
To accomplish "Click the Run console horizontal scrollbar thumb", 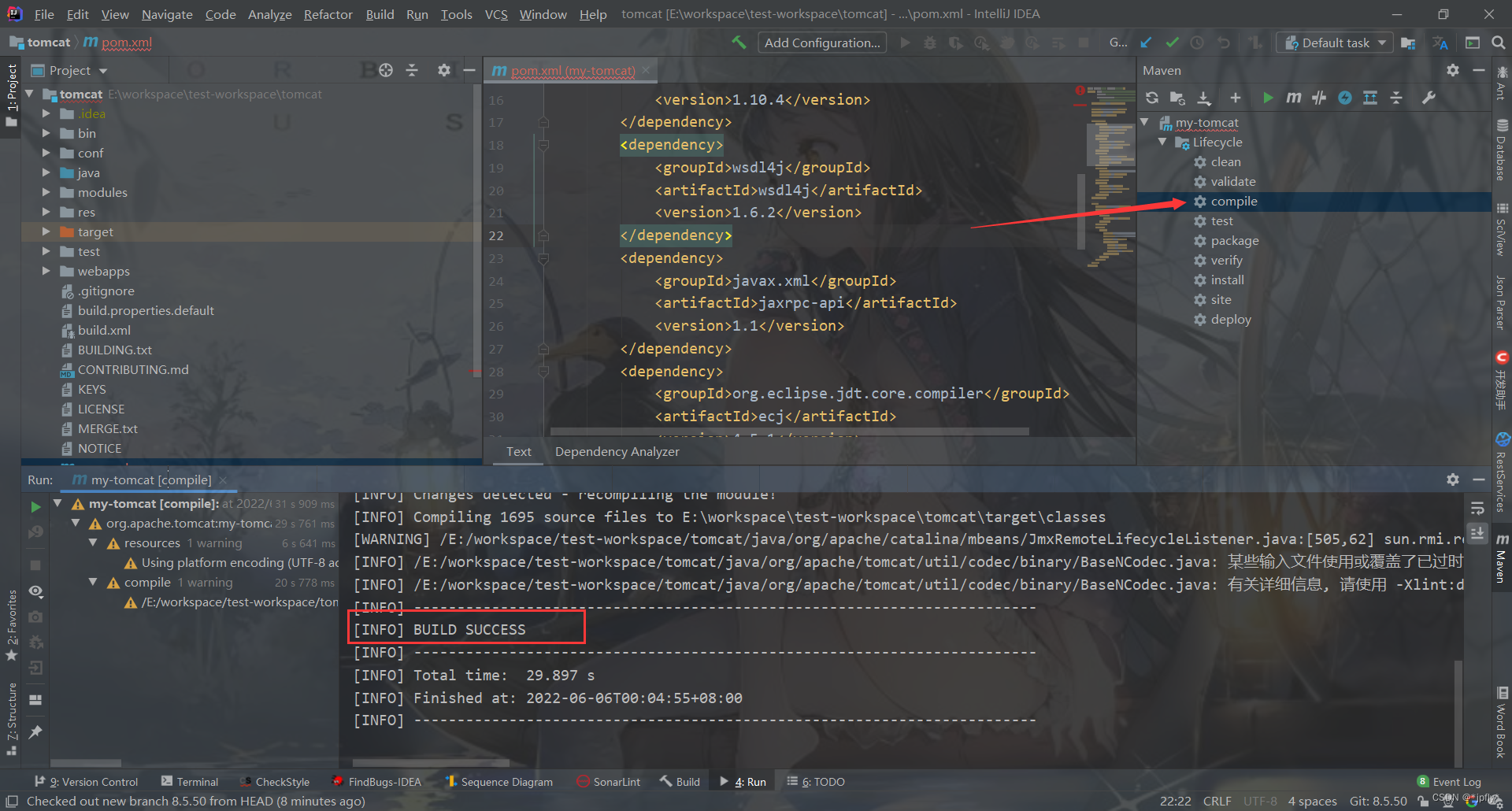I will coord(431,763).
